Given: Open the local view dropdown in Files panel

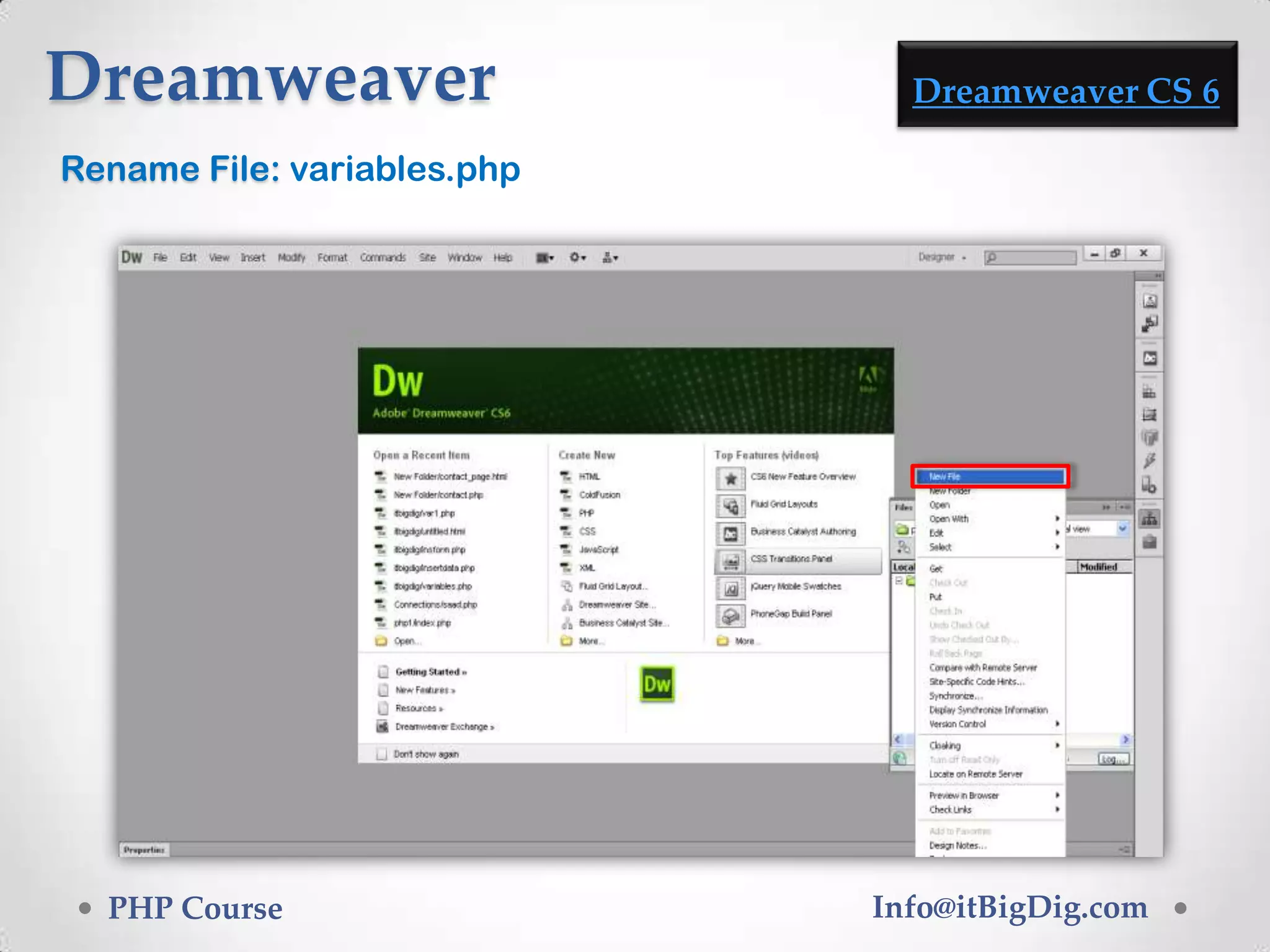Looking at the screenshot, I should 1122,529.
